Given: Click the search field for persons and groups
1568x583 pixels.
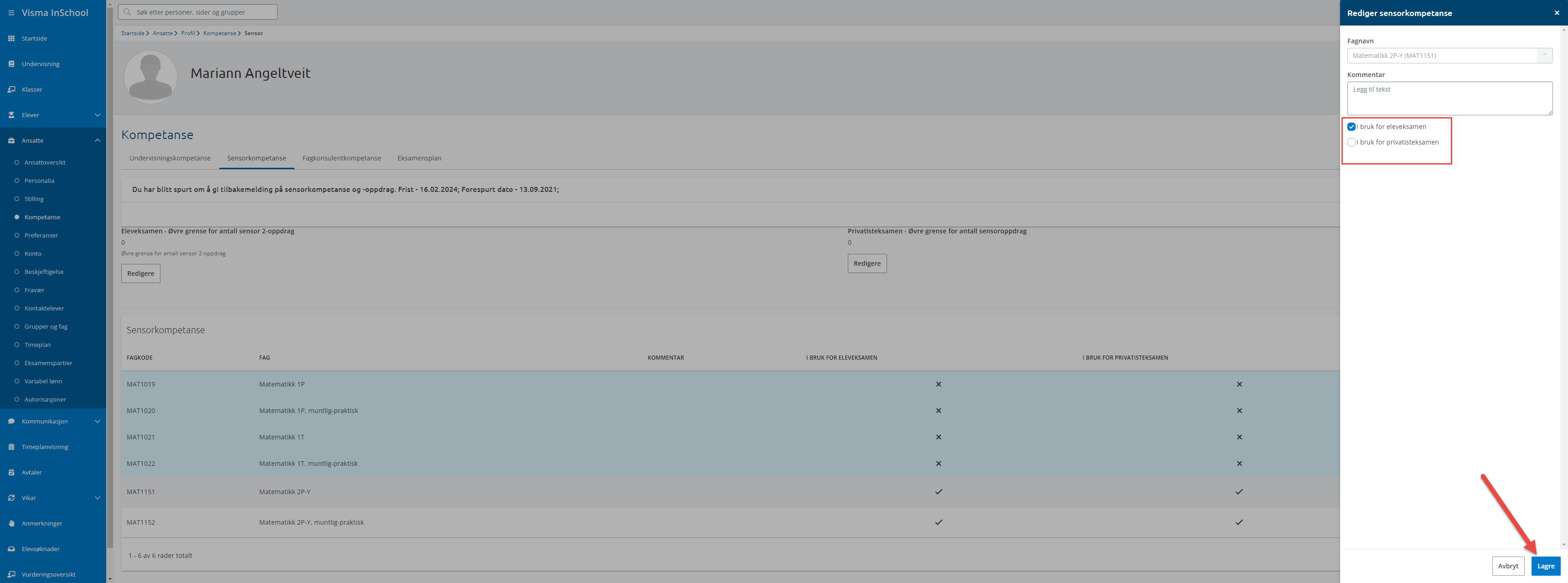Looking at the screenshot, I should pos(198,12).
